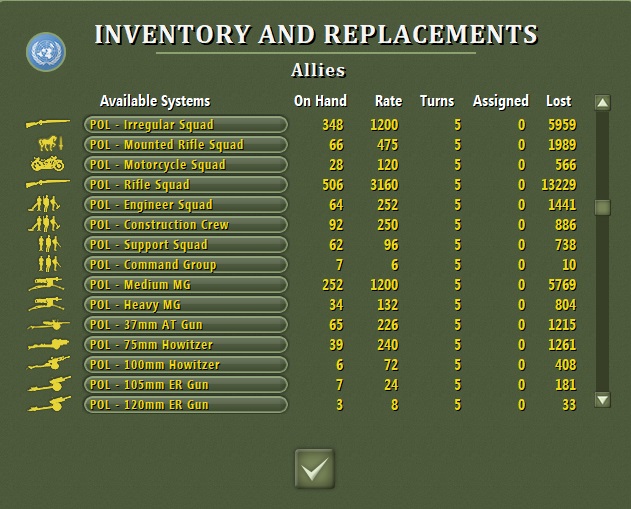The width and height of the screenshot is (631, 509).
Task: Click Rate value 226 for 37mm AT Gun
Action: (388, 325)
